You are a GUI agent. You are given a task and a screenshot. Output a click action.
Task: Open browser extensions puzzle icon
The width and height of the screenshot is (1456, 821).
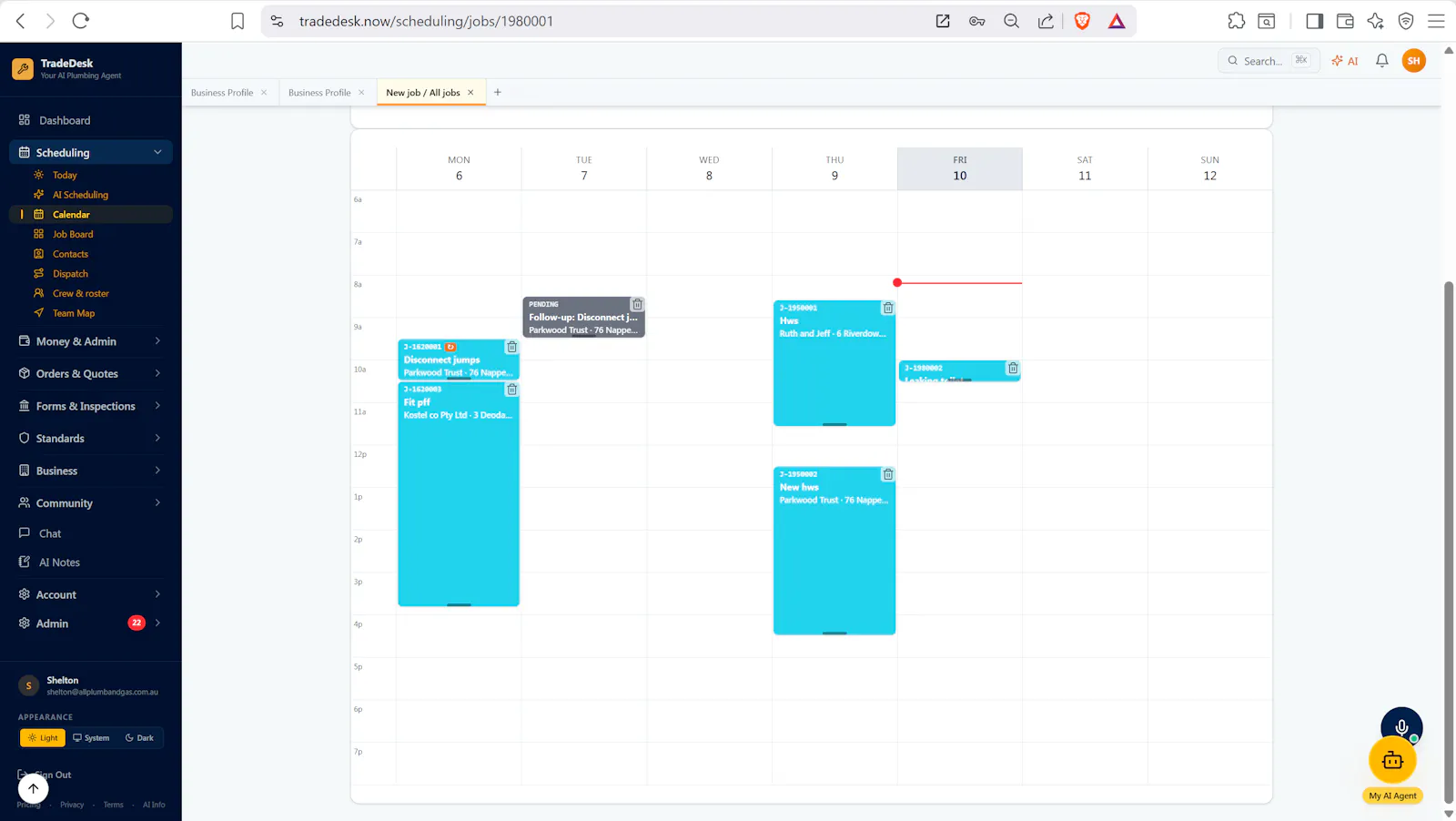click(x=1236, y=21)
